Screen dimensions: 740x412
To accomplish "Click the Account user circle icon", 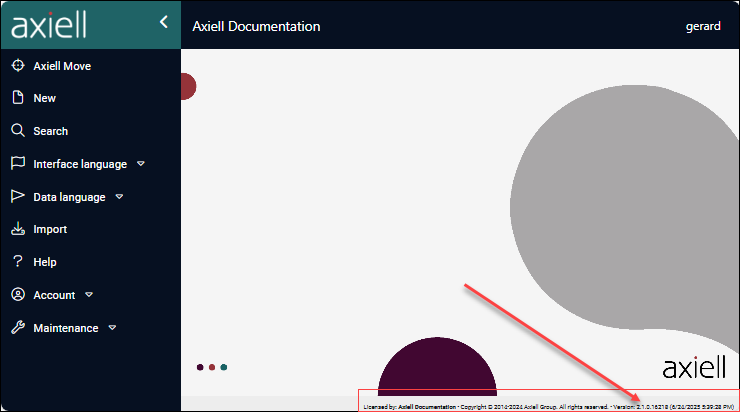I will [17, 295].
